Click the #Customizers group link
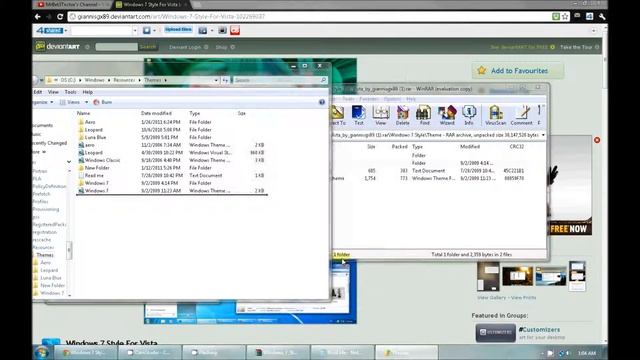 point(539,329)
